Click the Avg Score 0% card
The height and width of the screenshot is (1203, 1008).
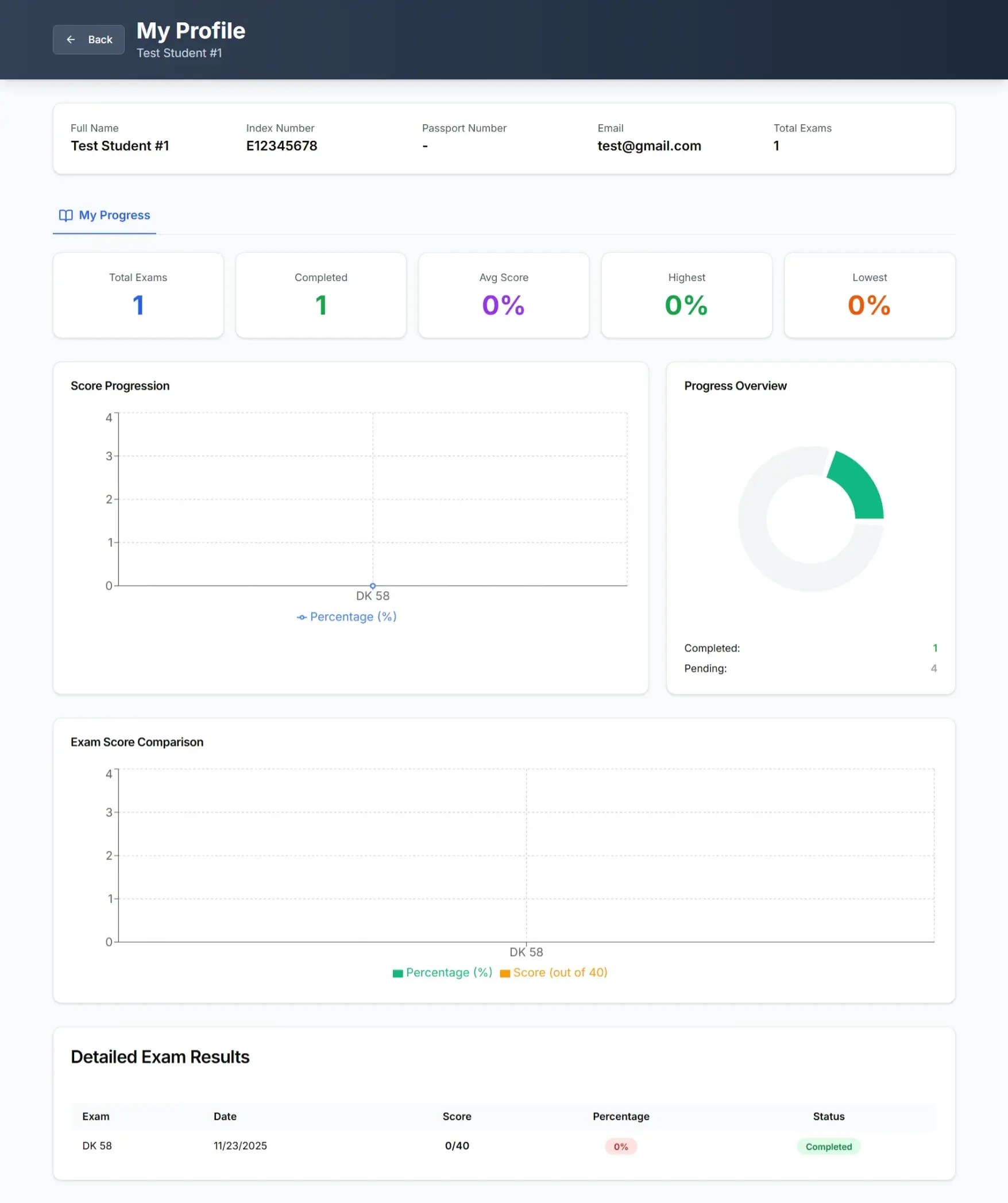(x=504, y=295)
